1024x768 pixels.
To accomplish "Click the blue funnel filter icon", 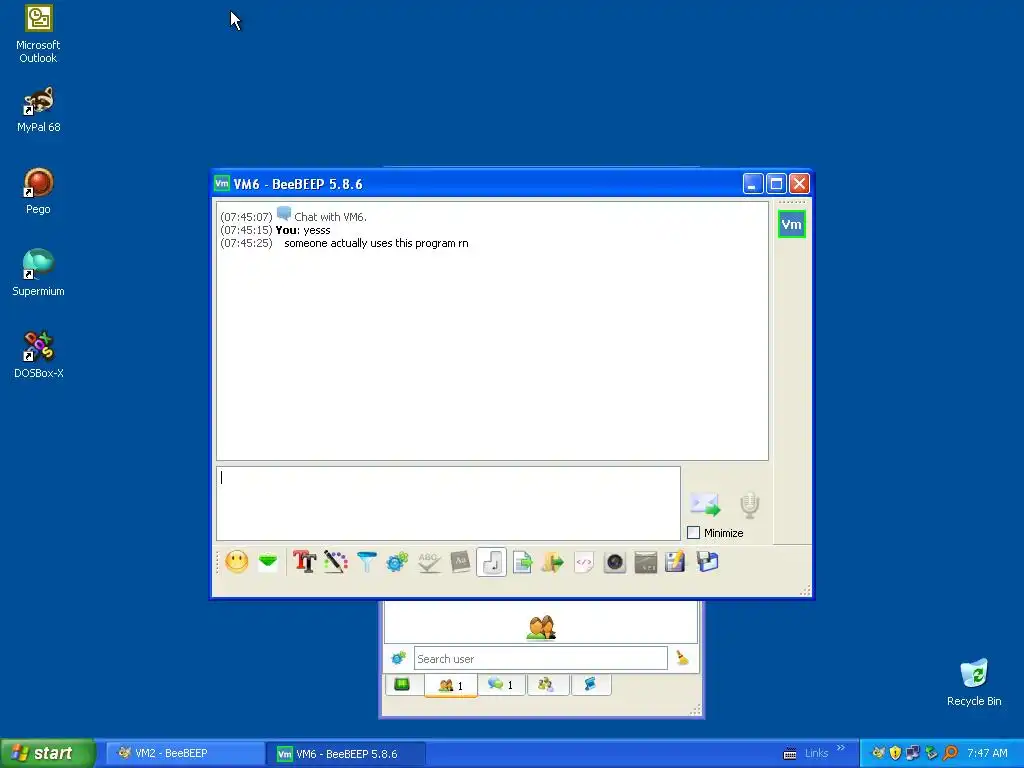I will [x=367, y=562].
